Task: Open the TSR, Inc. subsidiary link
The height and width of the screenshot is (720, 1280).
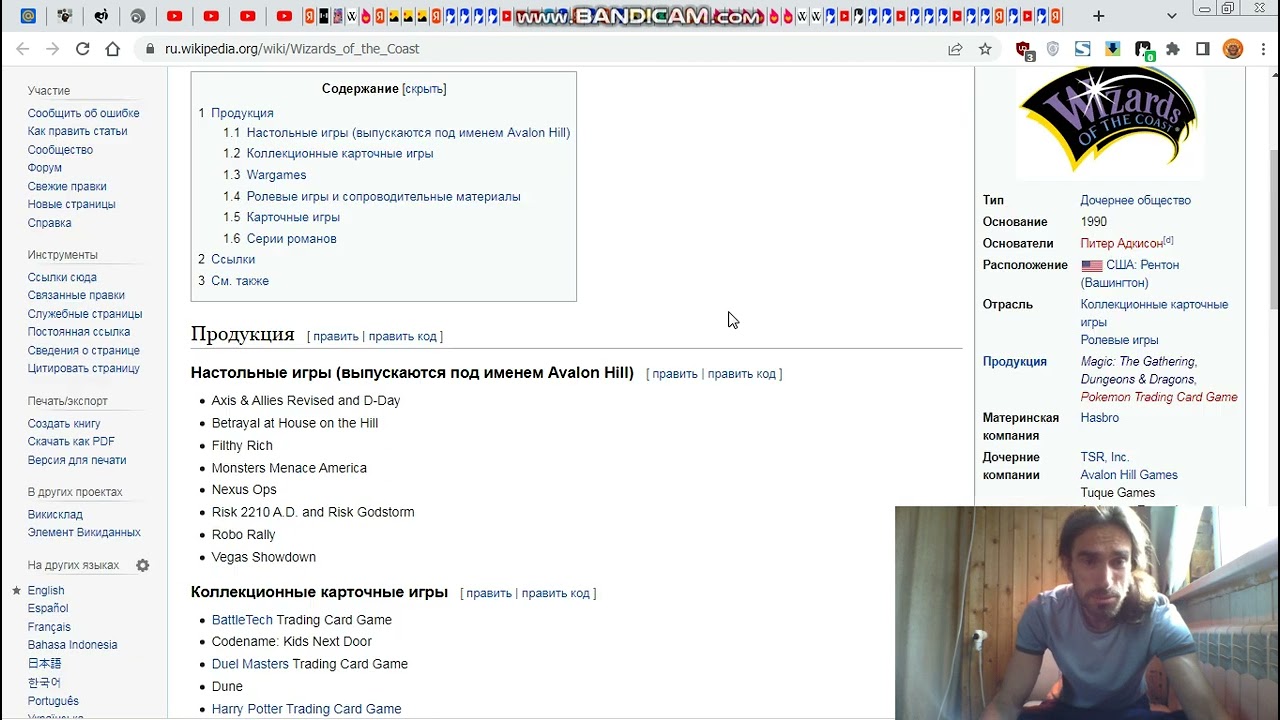Action: tap(1104, 457)
